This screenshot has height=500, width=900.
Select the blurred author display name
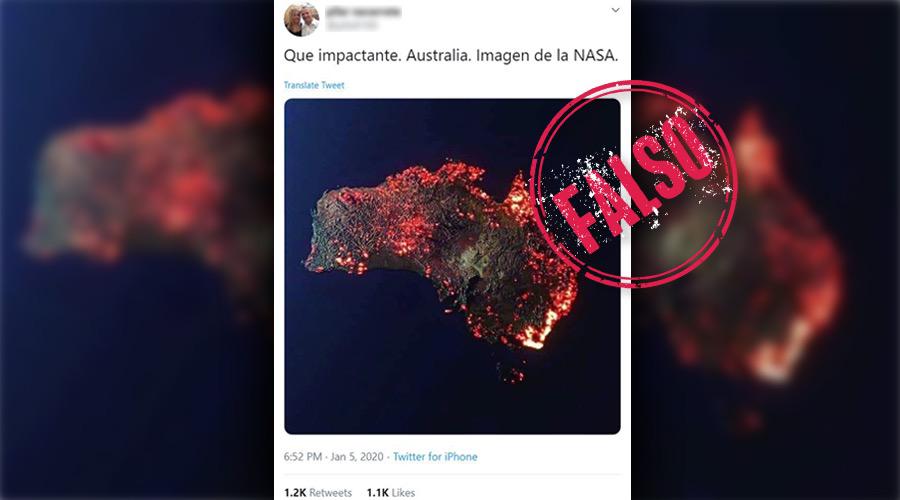tap(363, 12)
